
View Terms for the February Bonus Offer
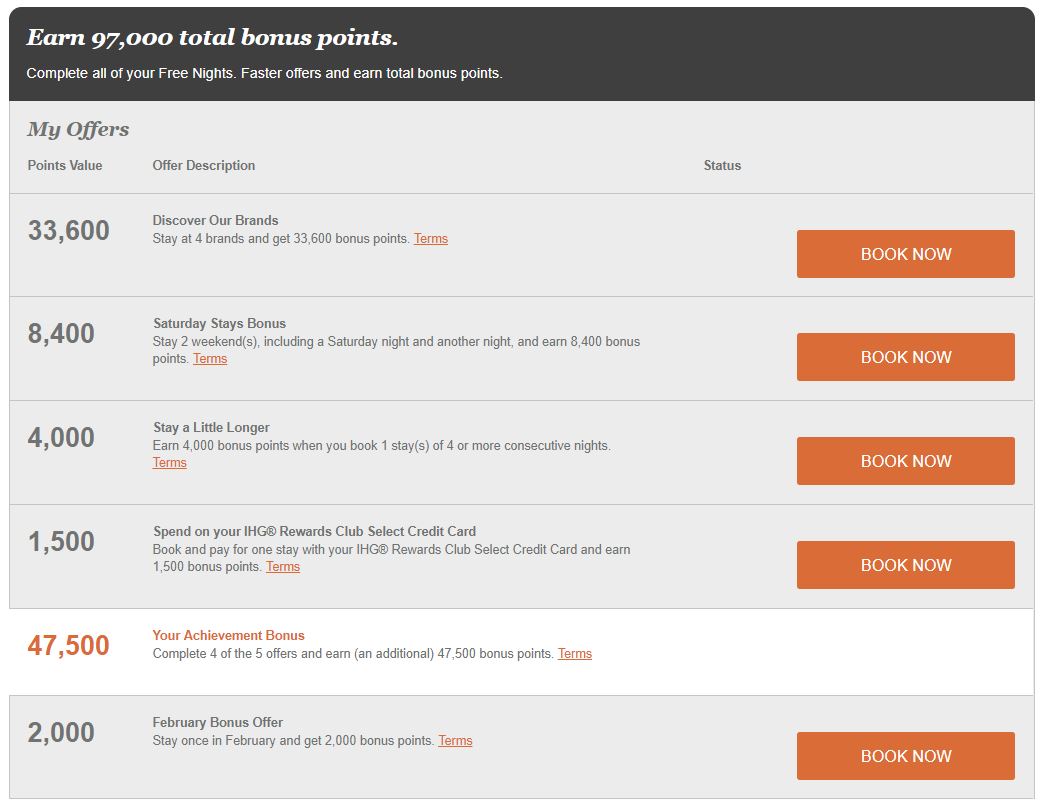455,741
